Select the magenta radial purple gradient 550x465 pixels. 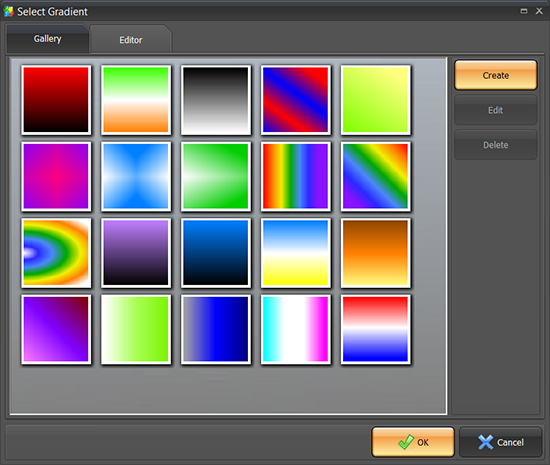[x=56, y=176]
